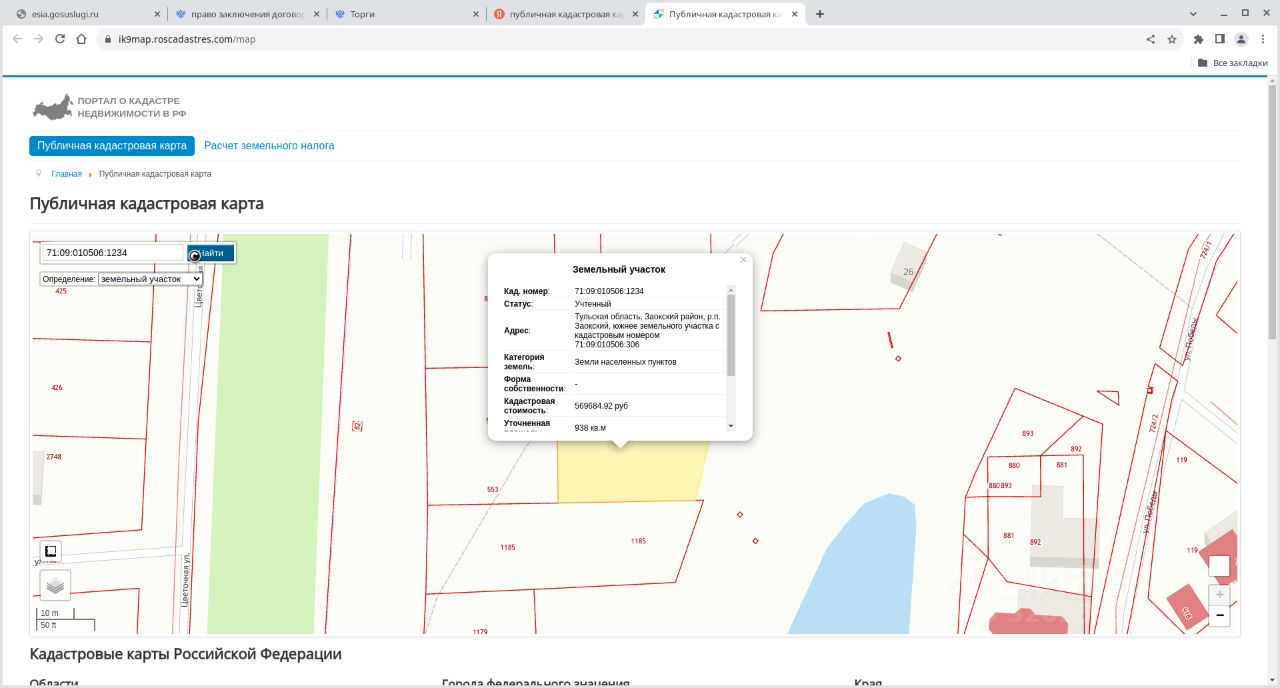Open the tab search chevron
The width and height of the screenshot is (1280, 688).
1194,14
